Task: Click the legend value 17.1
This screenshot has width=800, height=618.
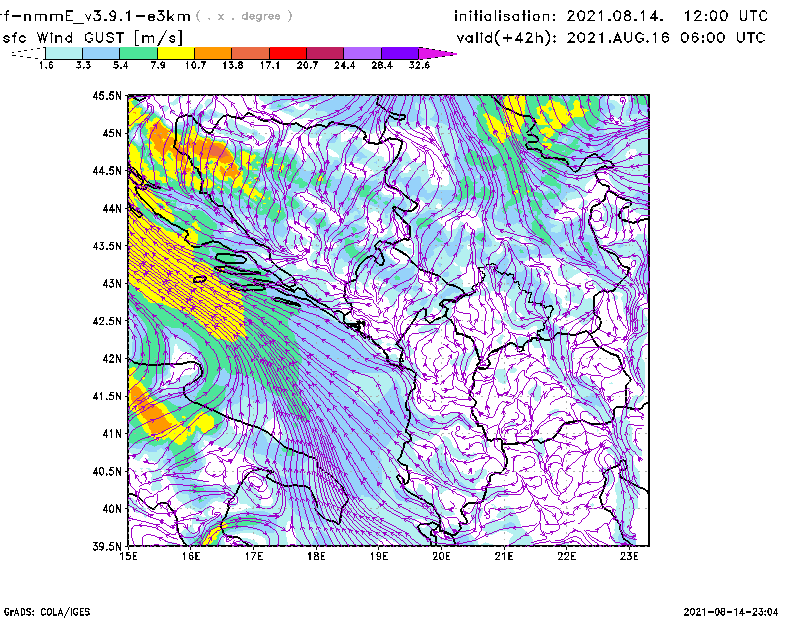Action: [270, 65]
